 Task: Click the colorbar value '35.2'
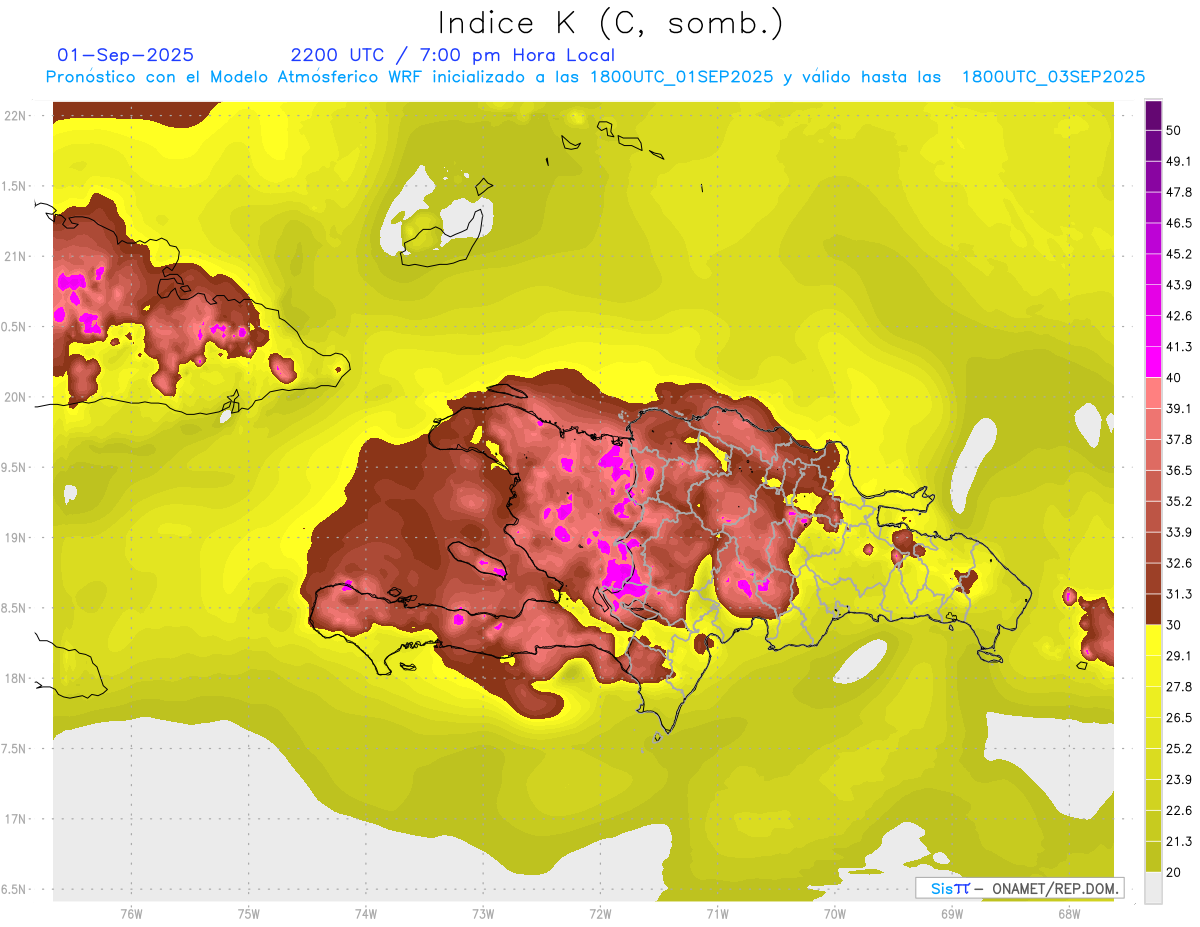coord(1179,501)
